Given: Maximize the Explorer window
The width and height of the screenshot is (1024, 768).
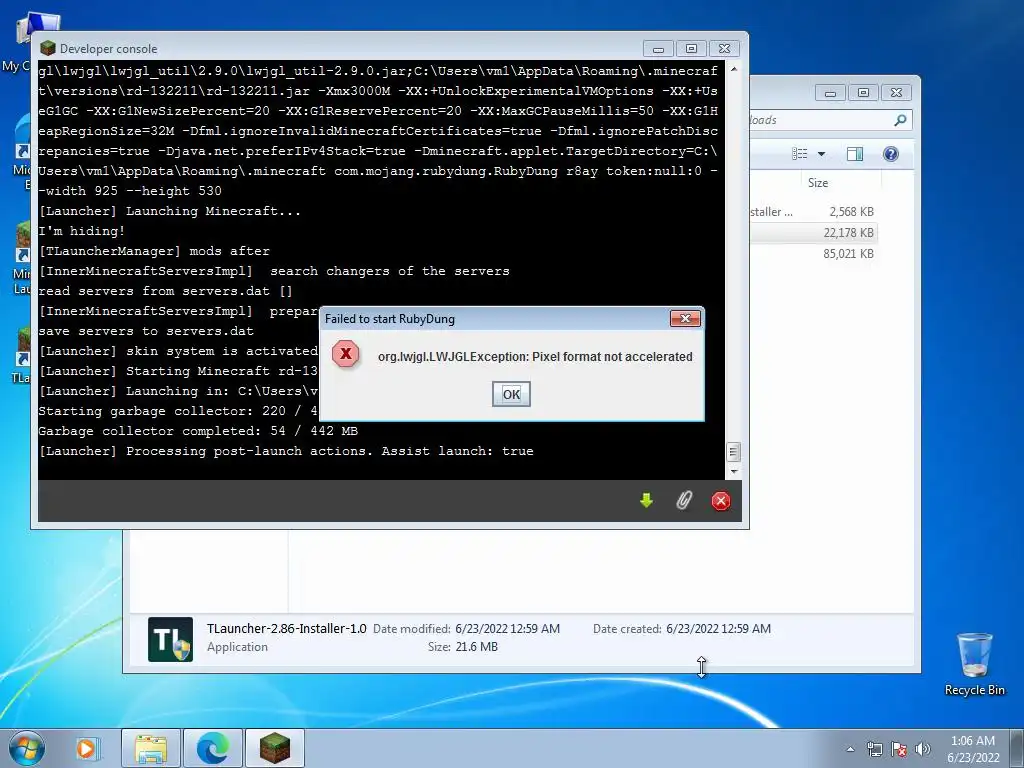Looking at the screenshot, I should (863, 93).
